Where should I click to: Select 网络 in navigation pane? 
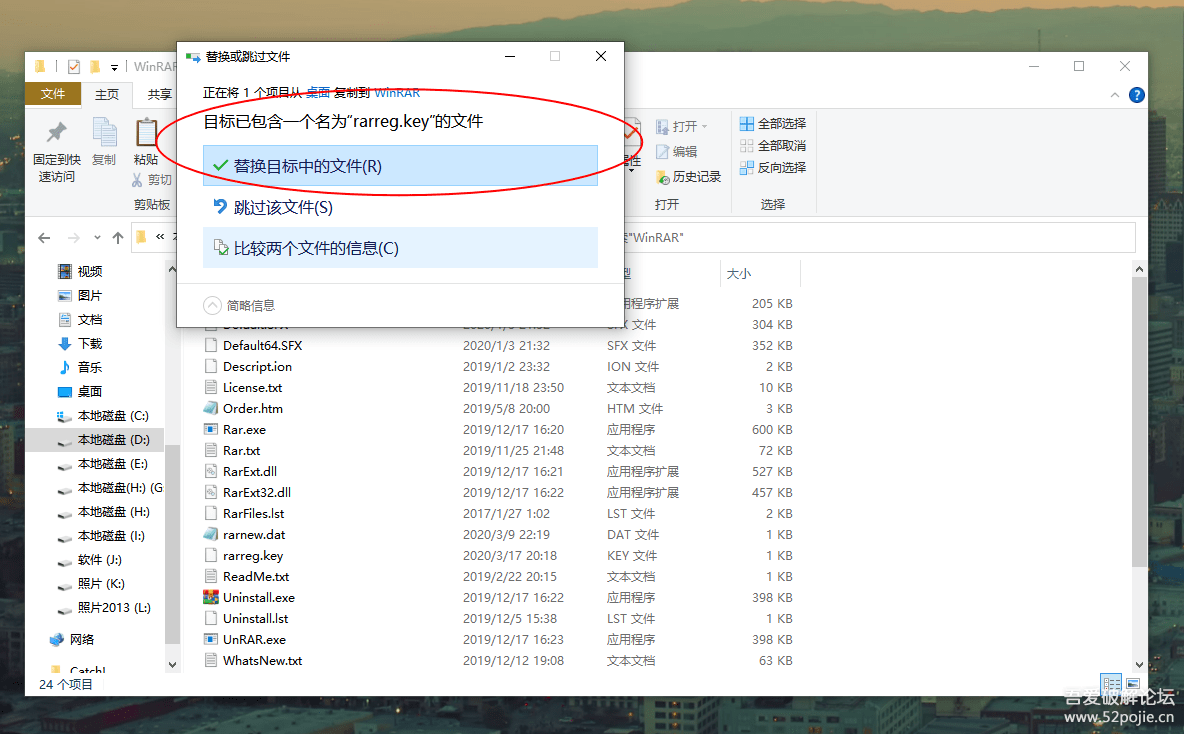click(x=82, y=640)
